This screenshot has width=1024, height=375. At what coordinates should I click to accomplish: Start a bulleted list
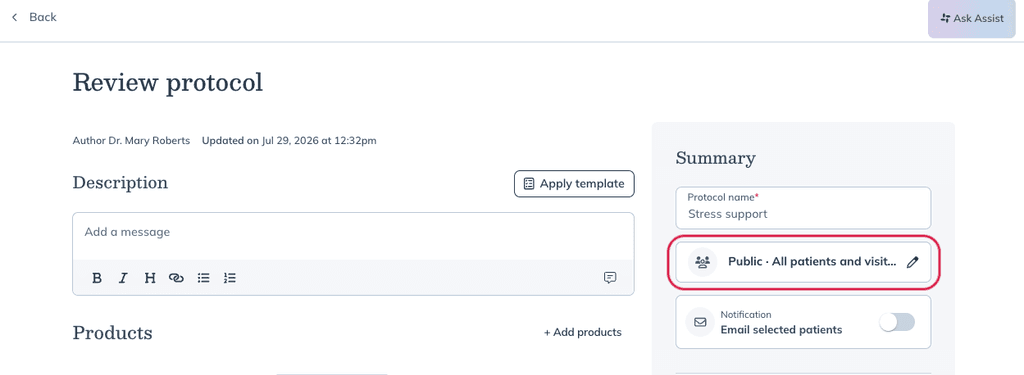(204, 278)
